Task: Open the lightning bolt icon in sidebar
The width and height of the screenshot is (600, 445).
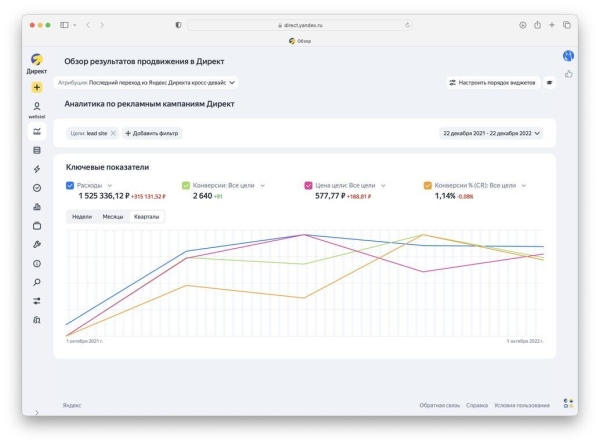Action: click(37, 169)
